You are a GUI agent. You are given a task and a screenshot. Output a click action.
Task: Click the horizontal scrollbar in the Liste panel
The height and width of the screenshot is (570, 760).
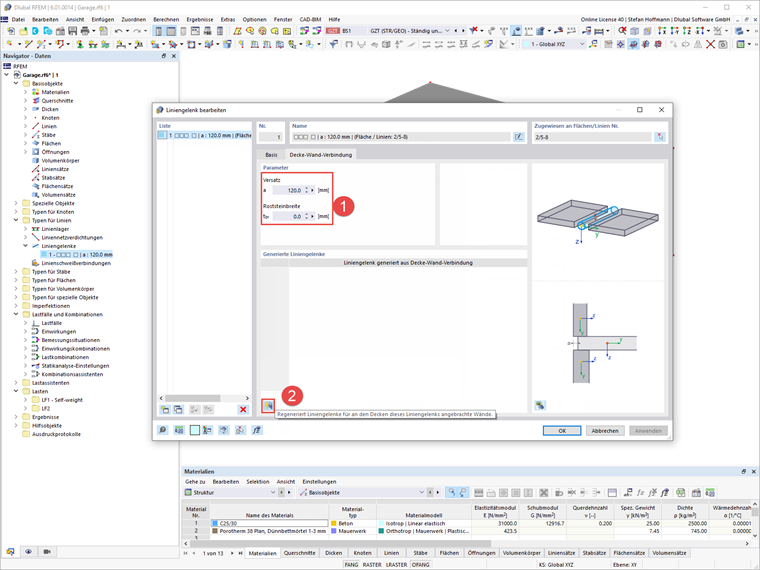(x=193, y=398)
